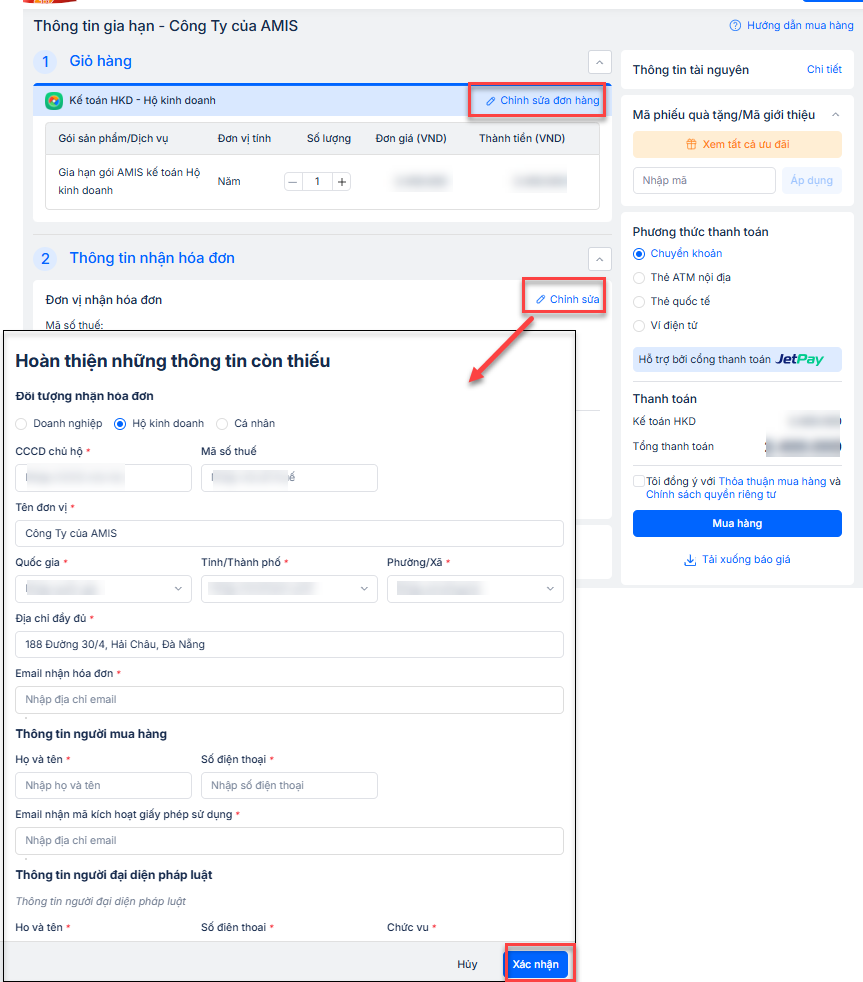Click the Xác nhận button

[536, 964]
